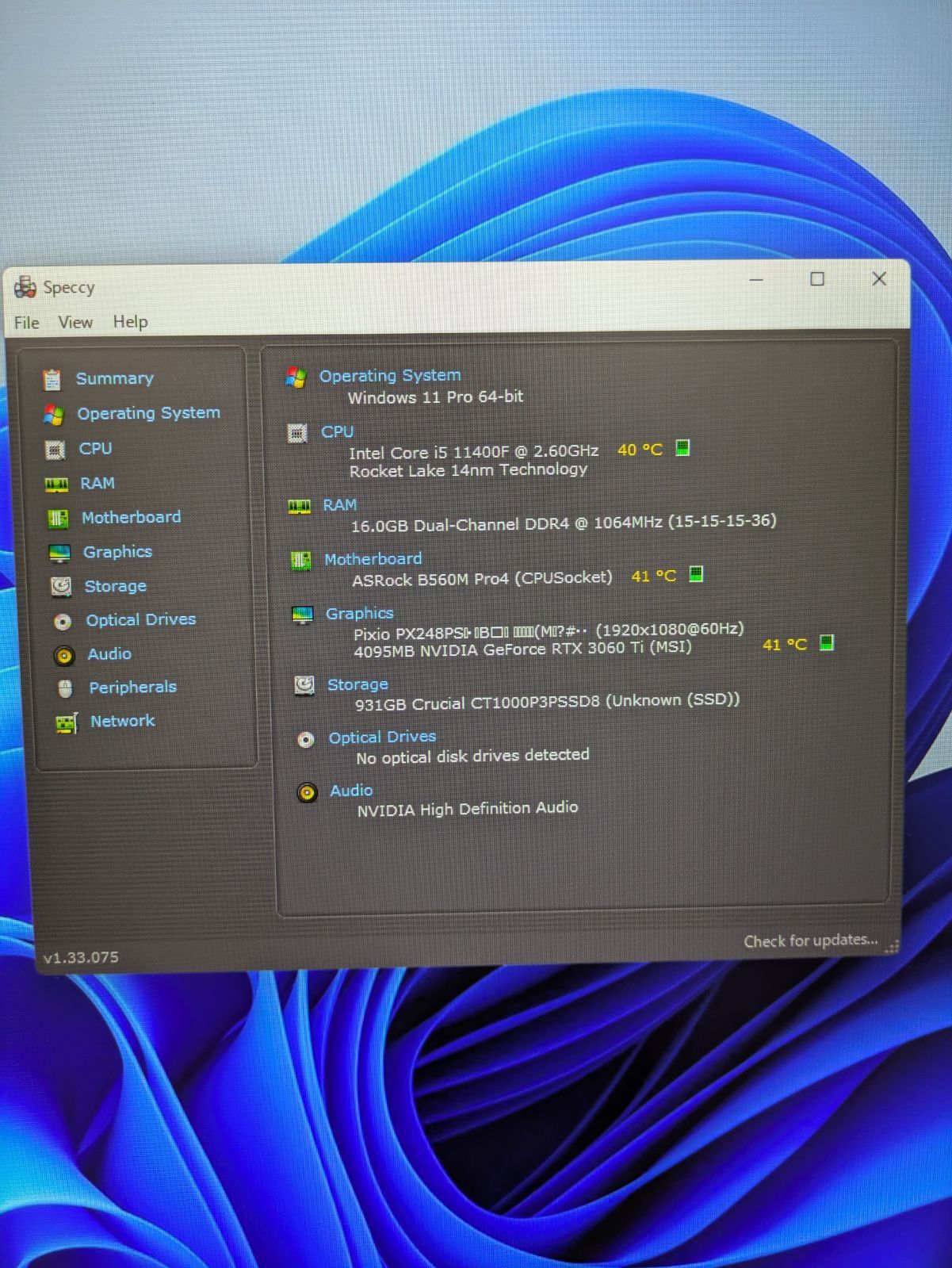Minimize the Speccy window

(x=756, y=279)
